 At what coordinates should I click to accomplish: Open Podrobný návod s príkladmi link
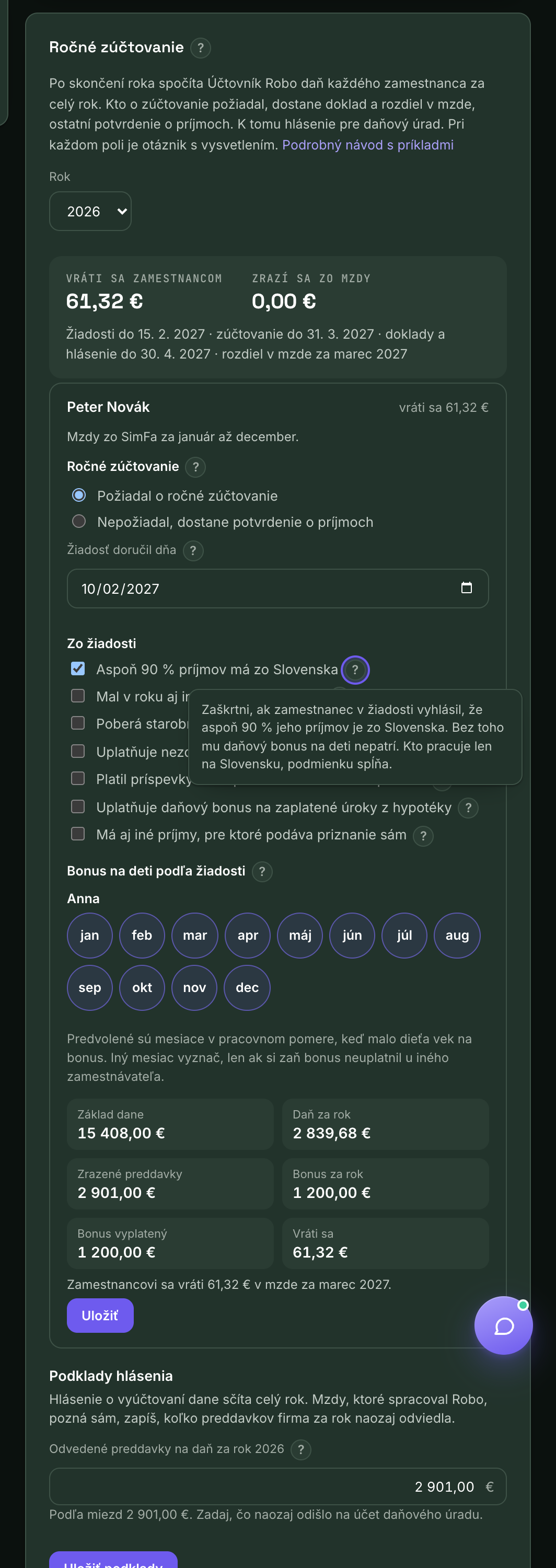pos(367,145)
